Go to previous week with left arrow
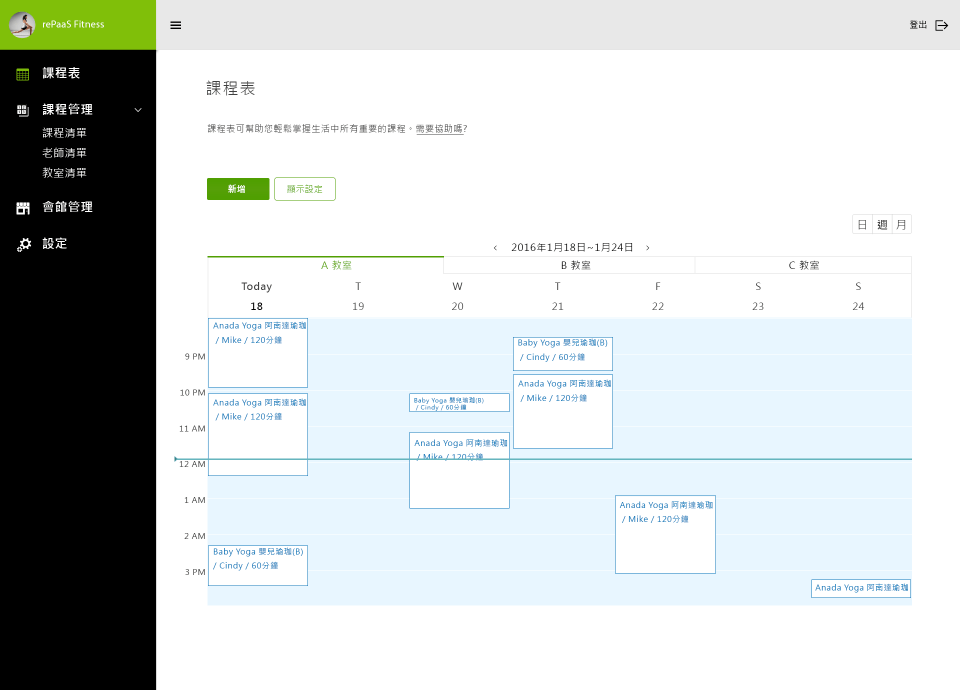960x690 pixels. (495, 247)
